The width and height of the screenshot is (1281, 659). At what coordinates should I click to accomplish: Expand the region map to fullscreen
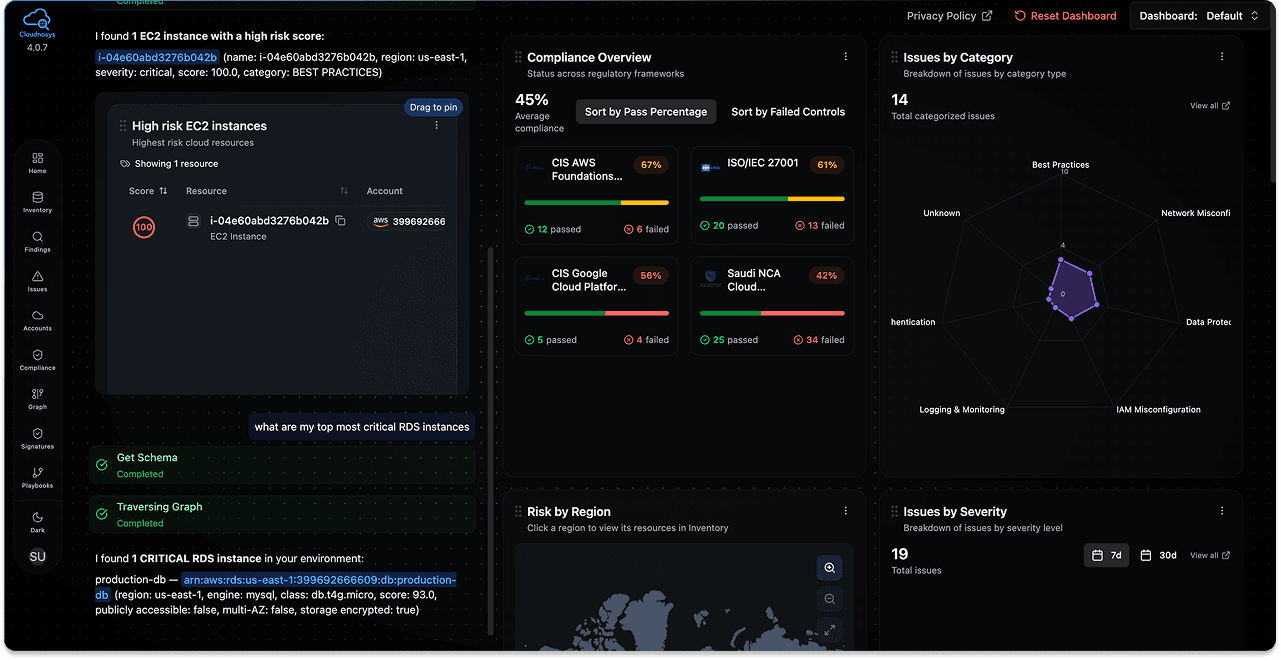coord(829,630)
